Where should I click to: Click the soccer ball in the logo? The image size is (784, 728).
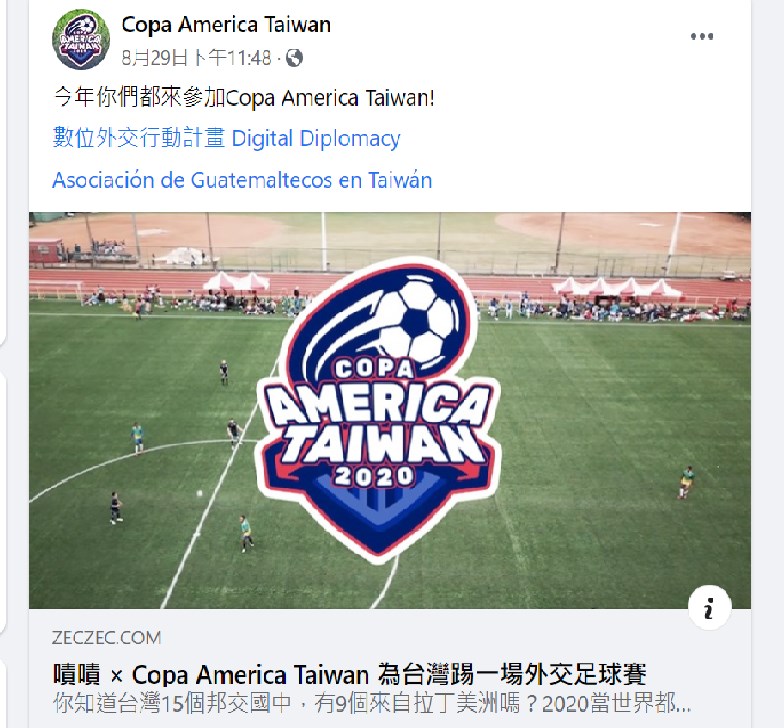419,320
